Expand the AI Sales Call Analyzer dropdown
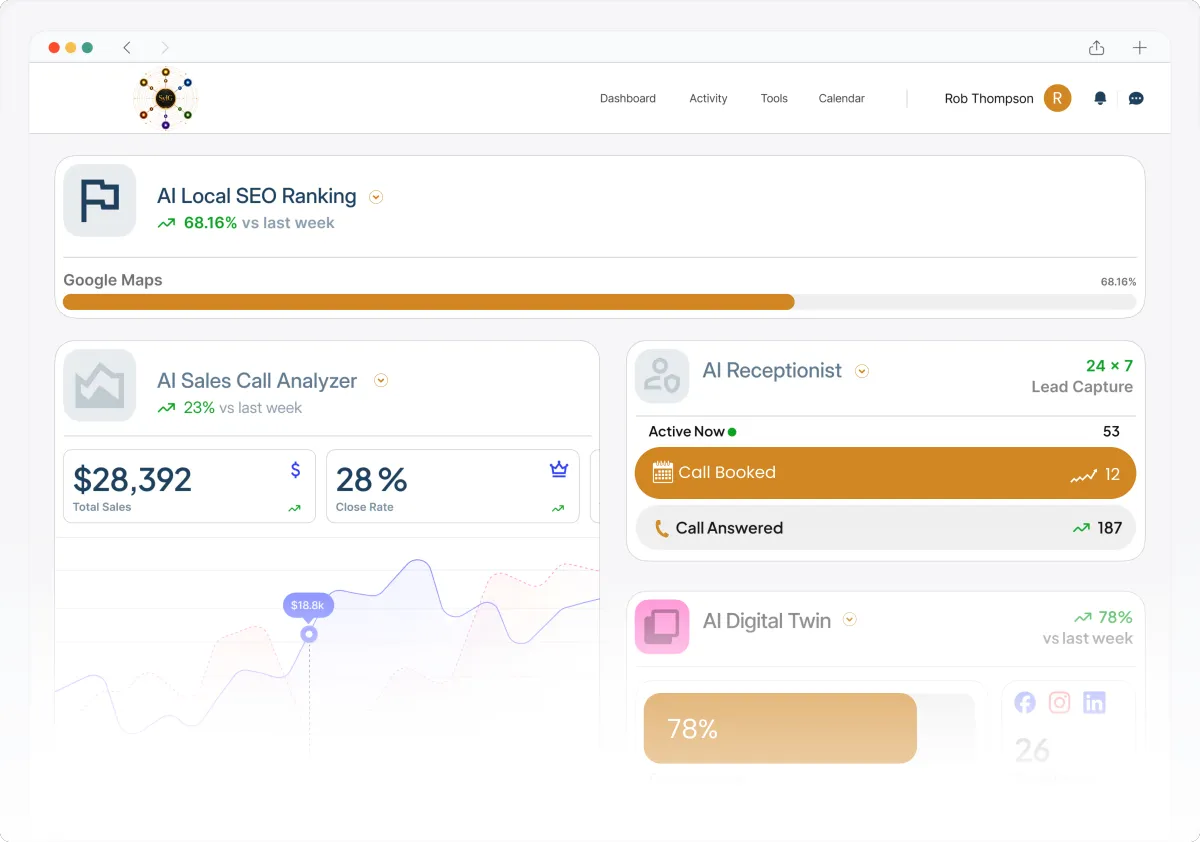The height and width of the screenshot is (842, 1200). [380, 380]
